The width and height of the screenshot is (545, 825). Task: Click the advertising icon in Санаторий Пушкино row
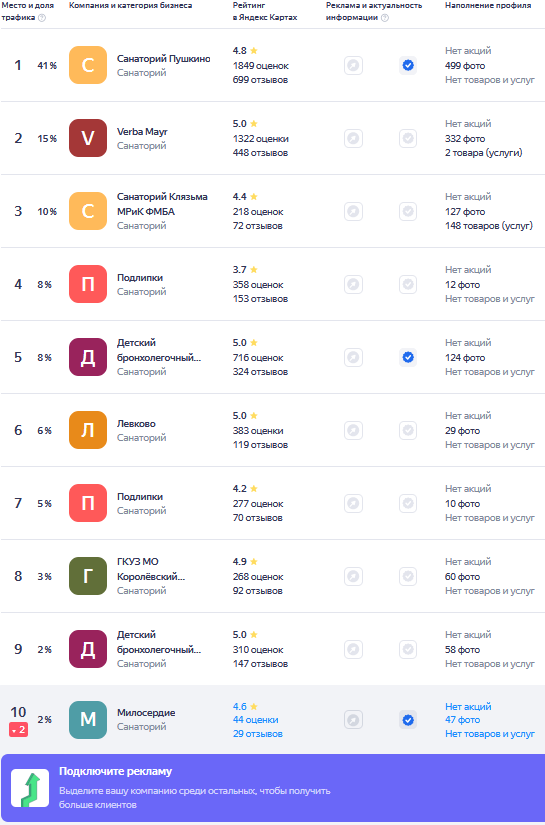pos(354,66)
